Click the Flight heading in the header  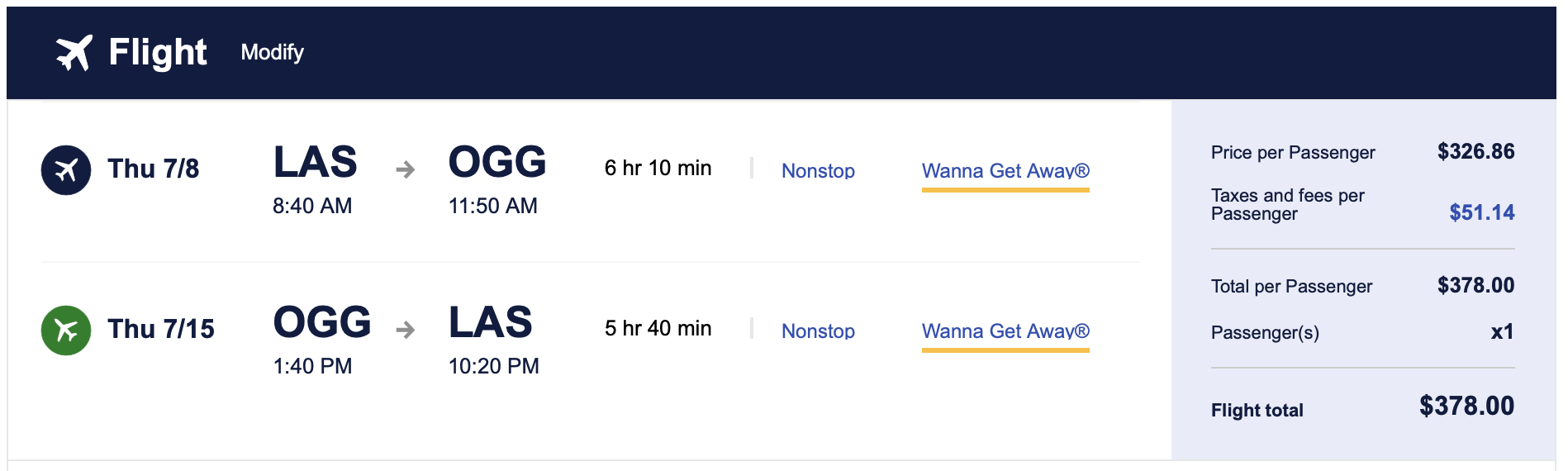coord(158,52)
